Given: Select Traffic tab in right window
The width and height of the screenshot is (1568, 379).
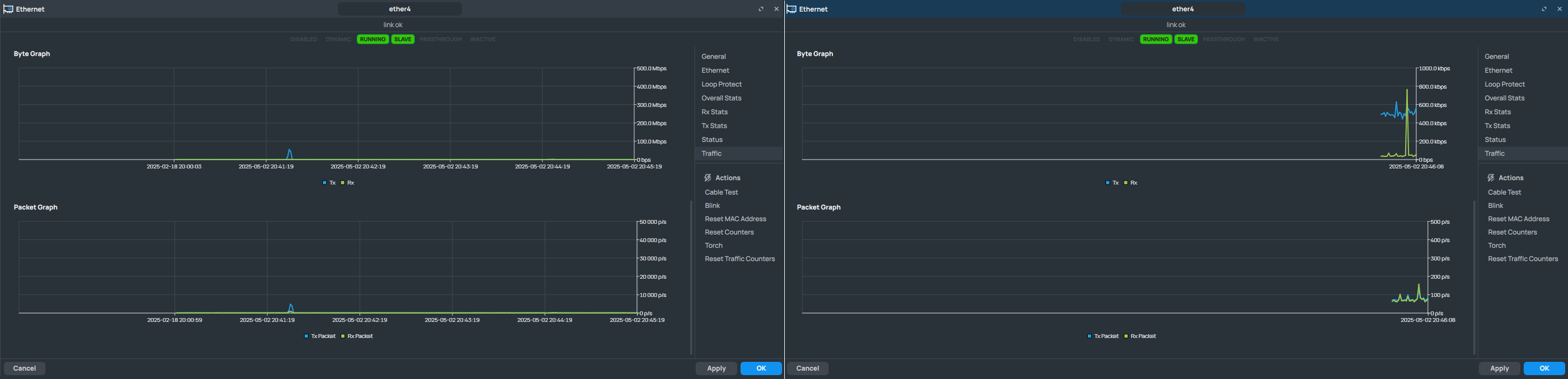Looking at the screenshot, I should click(x=1521, y=153).
